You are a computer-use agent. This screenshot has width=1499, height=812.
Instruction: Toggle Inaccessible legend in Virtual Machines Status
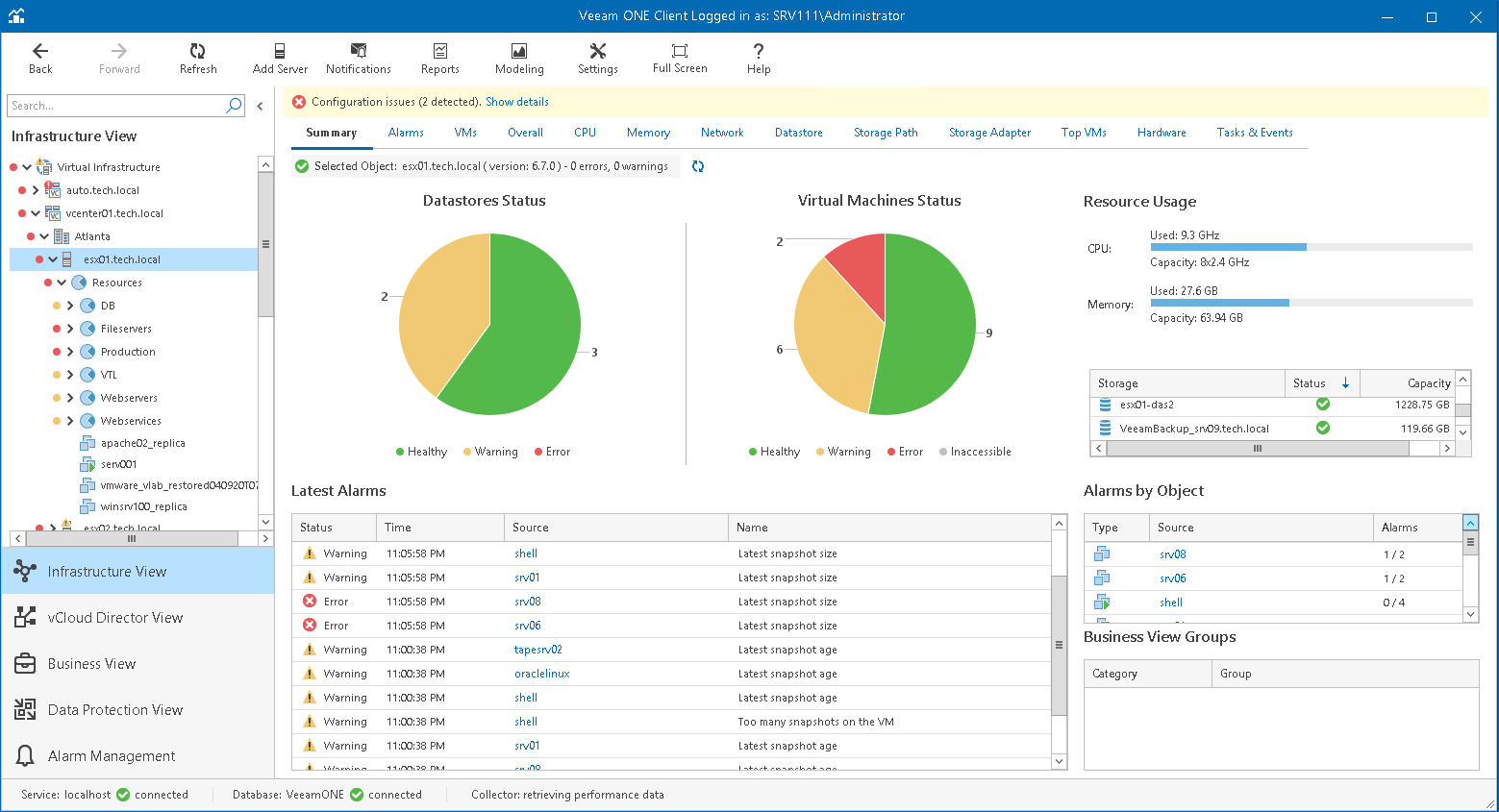pyautogui.click(x=975, y=452)
